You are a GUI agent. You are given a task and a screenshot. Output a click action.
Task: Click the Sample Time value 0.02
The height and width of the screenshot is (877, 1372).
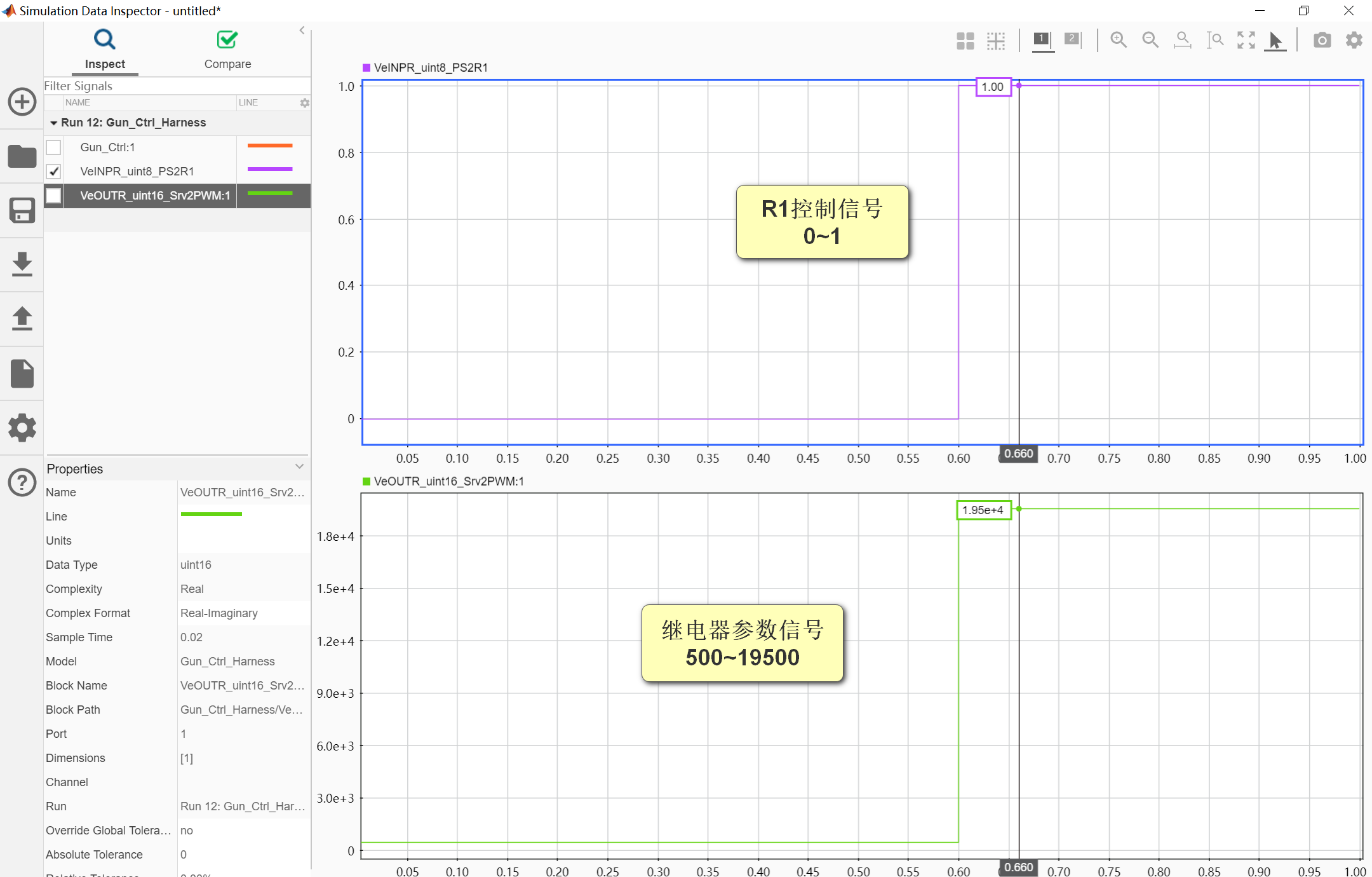point(192,637)
